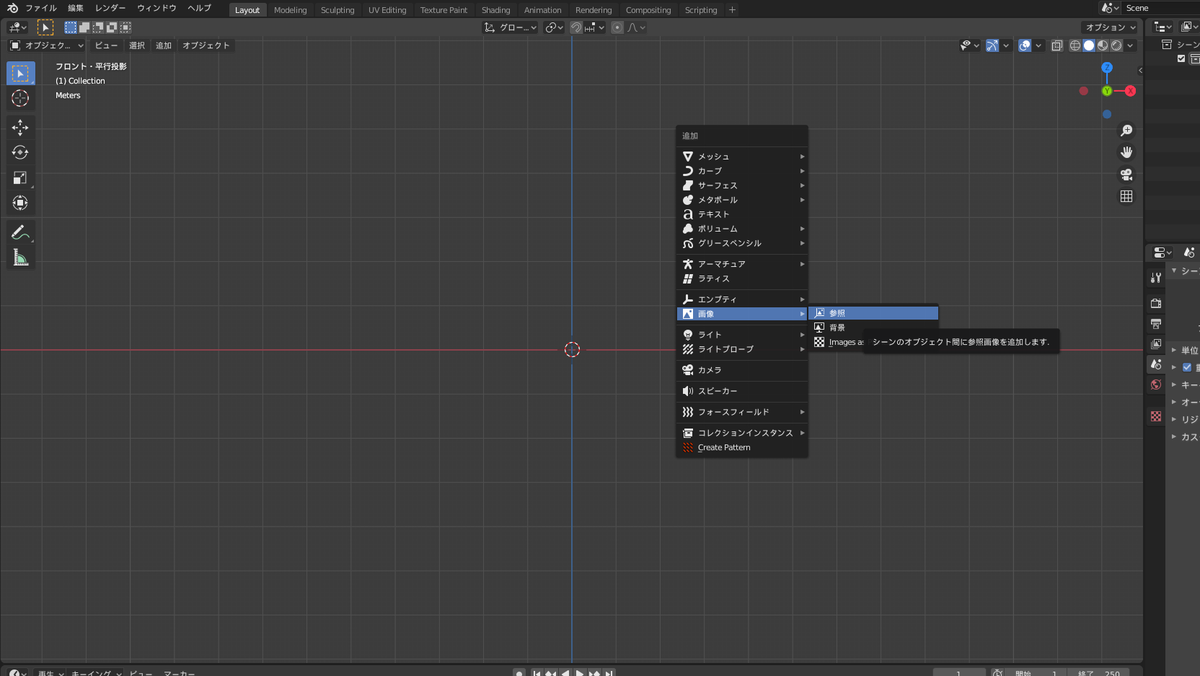Image resolution: width=1200 pixels, height=676 pixels.
Task: Open the Scene properties tab
Action: coord(1156,365)
